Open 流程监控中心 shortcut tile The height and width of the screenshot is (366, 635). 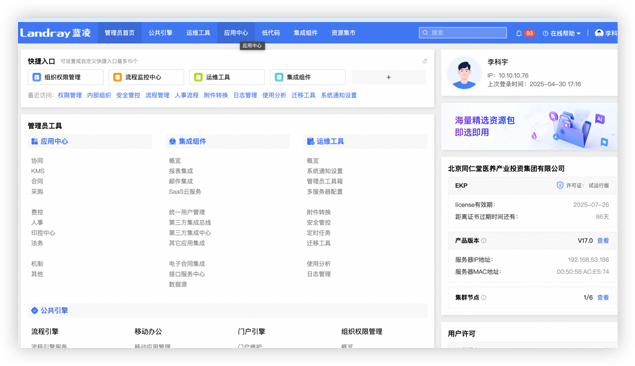coord(146,77)
